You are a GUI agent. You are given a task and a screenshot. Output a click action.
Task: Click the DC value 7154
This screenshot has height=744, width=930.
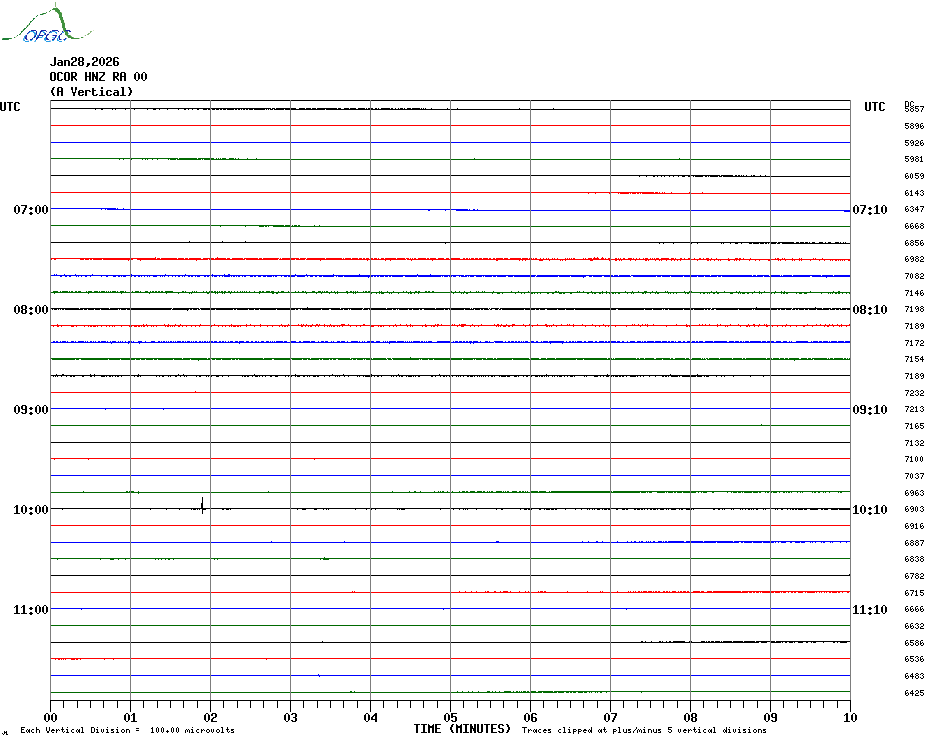[914, 360]
